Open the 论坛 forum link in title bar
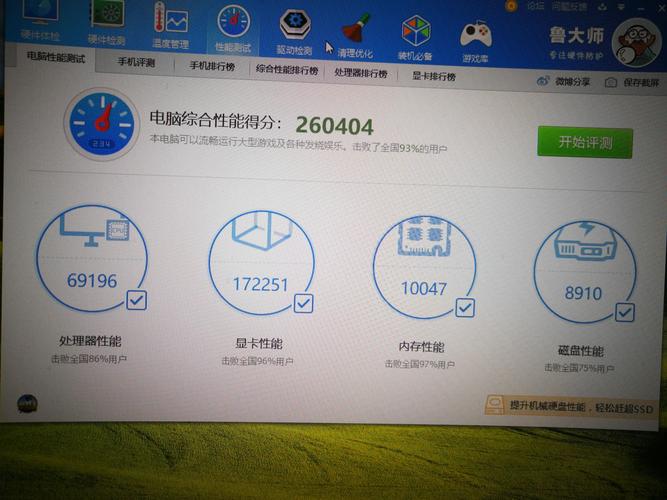 (x=536, y=6)
